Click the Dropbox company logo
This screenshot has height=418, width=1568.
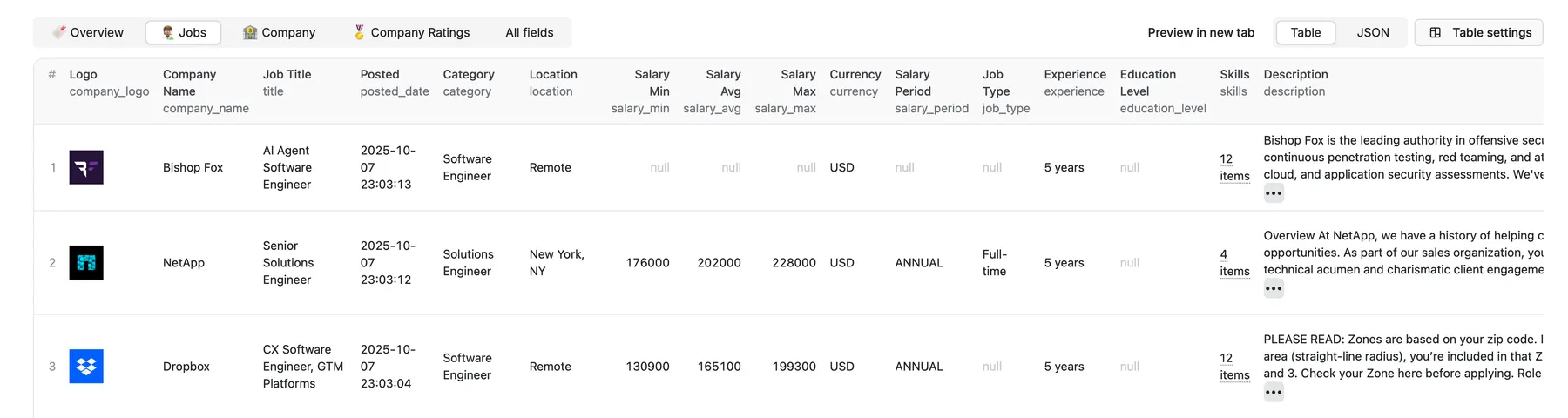pyautogui.click(x=86, y=367)
